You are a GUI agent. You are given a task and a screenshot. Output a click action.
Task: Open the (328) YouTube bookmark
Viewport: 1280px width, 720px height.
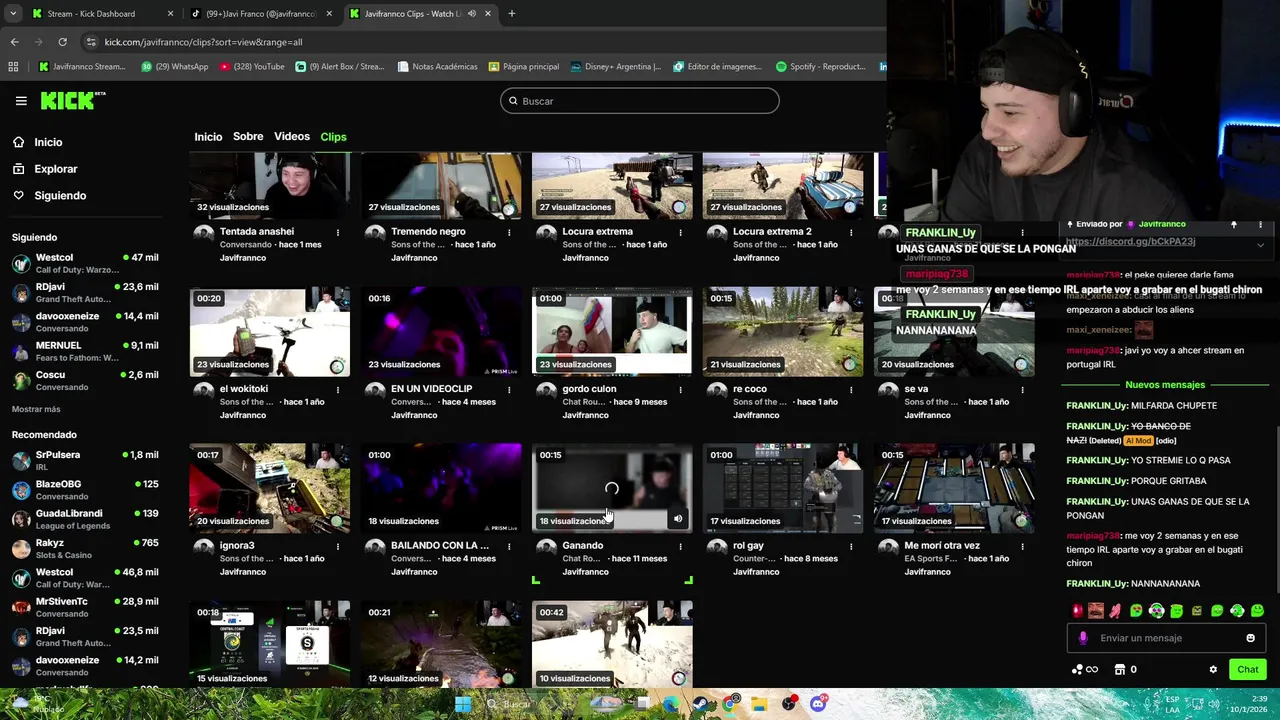(251, 67)
